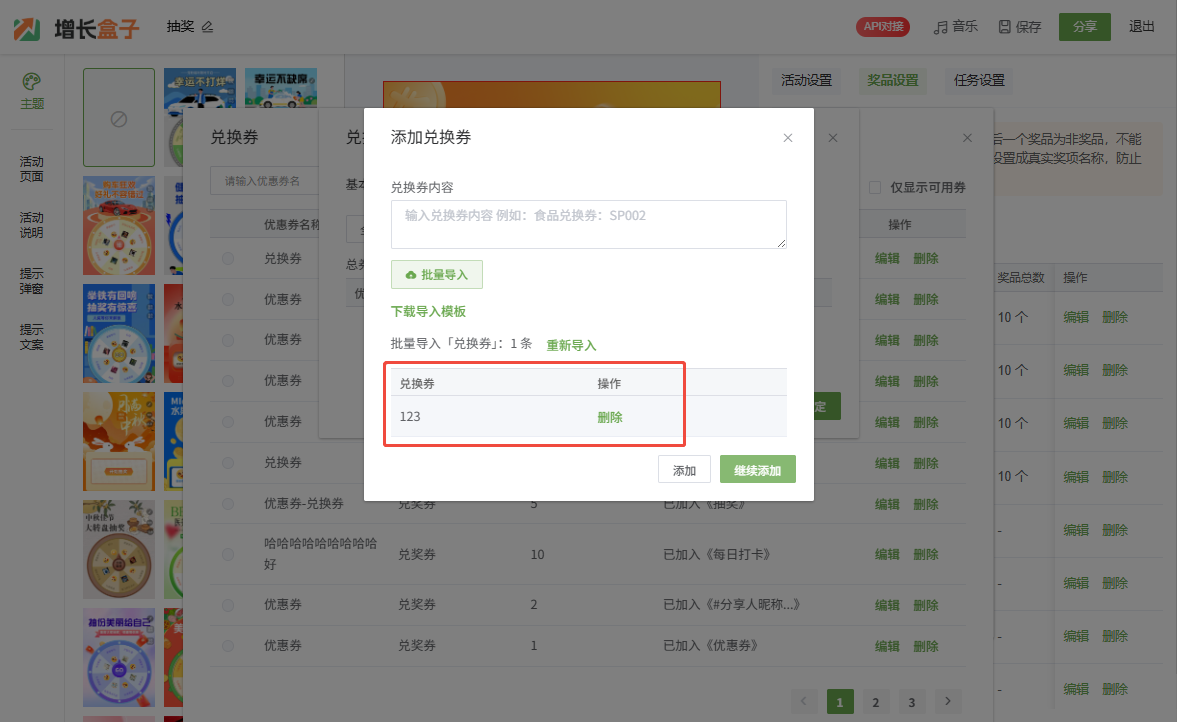Screen dimensions: 1177x722
Task: Open 活动页面 in left sidebar
Action: pos(32,169)
